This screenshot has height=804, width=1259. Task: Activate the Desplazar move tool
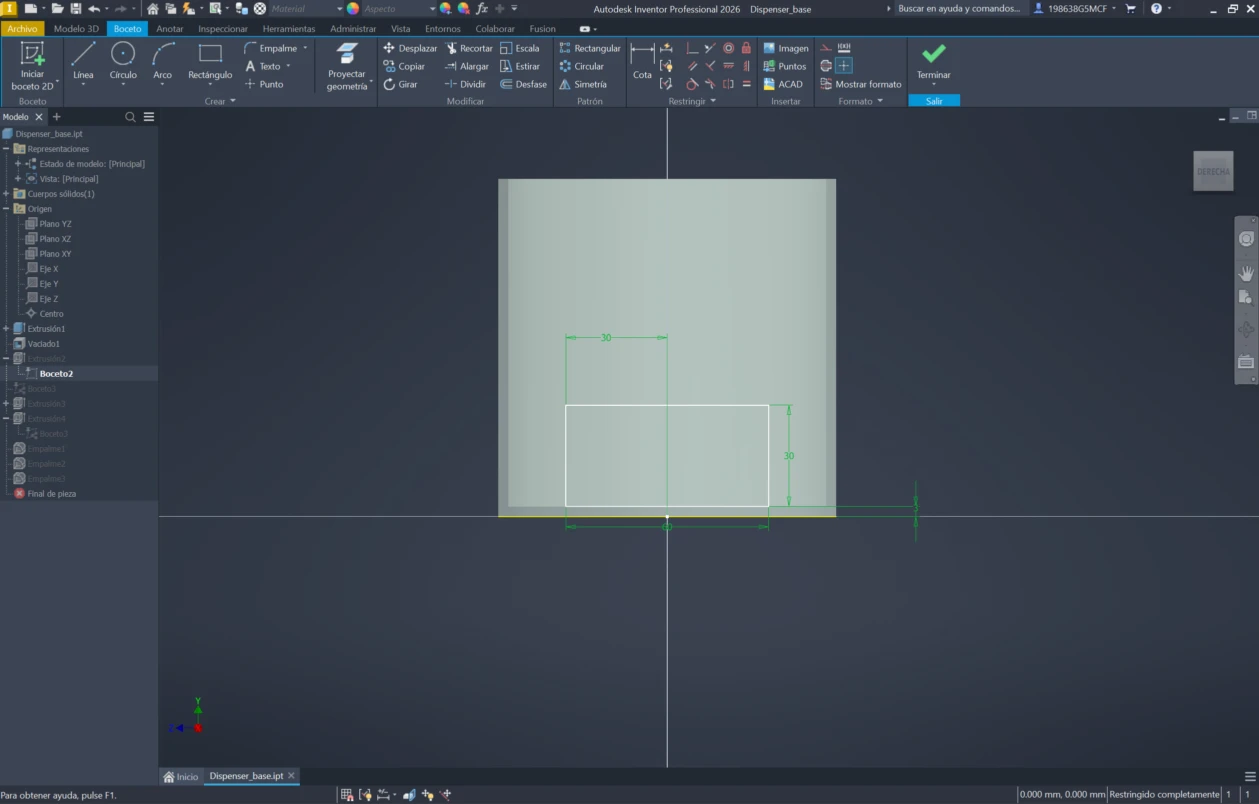[x=410, y=48]
